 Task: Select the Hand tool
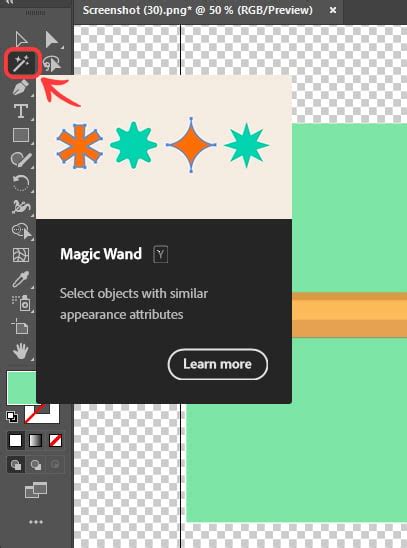[21, 351]
